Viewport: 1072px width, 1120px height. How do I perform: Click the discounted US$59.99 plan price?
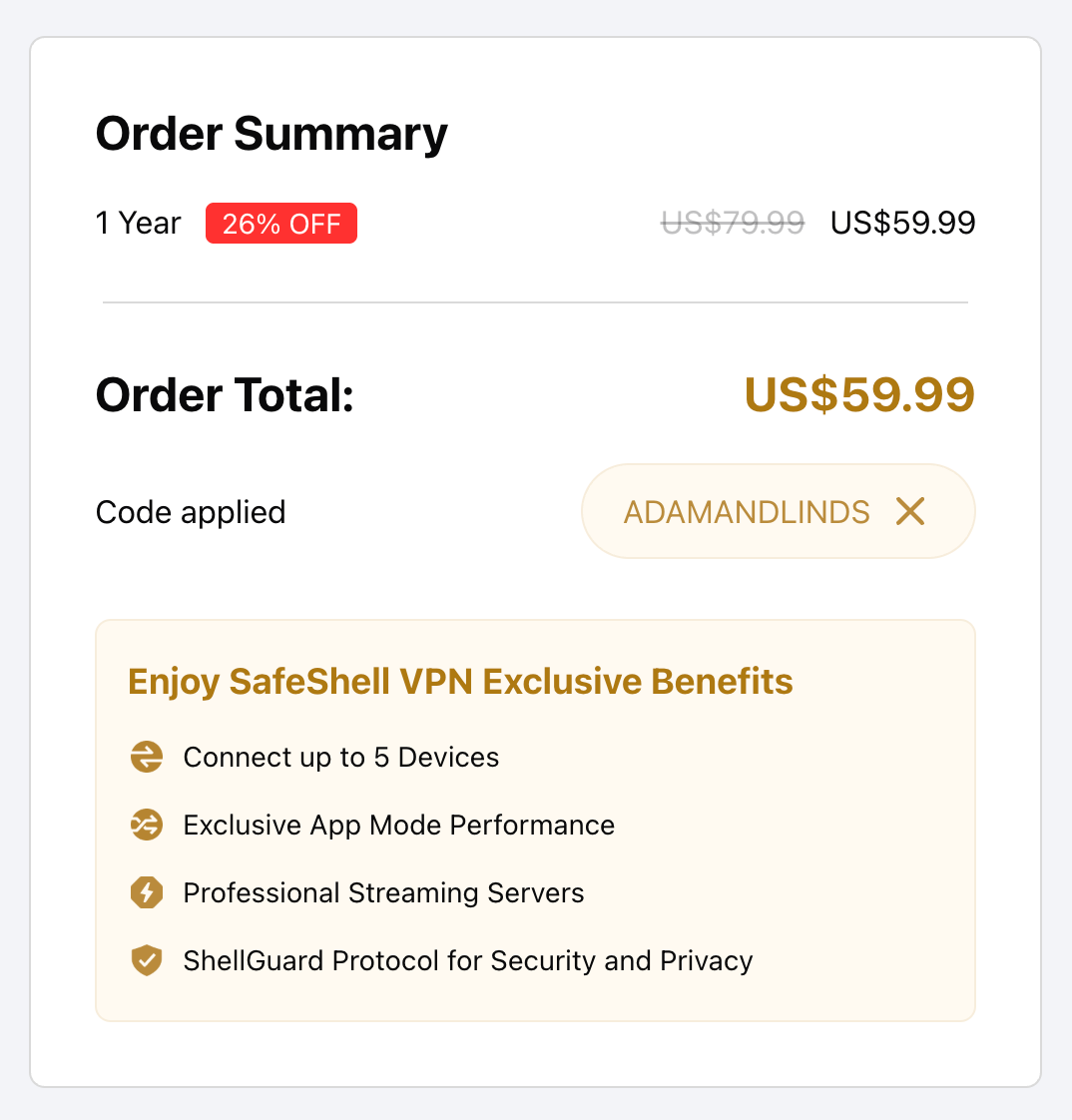point(902,223)
